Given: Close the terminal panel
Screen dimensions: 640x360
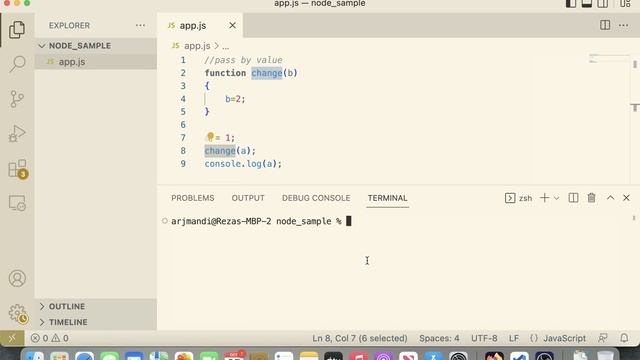Looking at the screenshot, I should click(626, 198).
